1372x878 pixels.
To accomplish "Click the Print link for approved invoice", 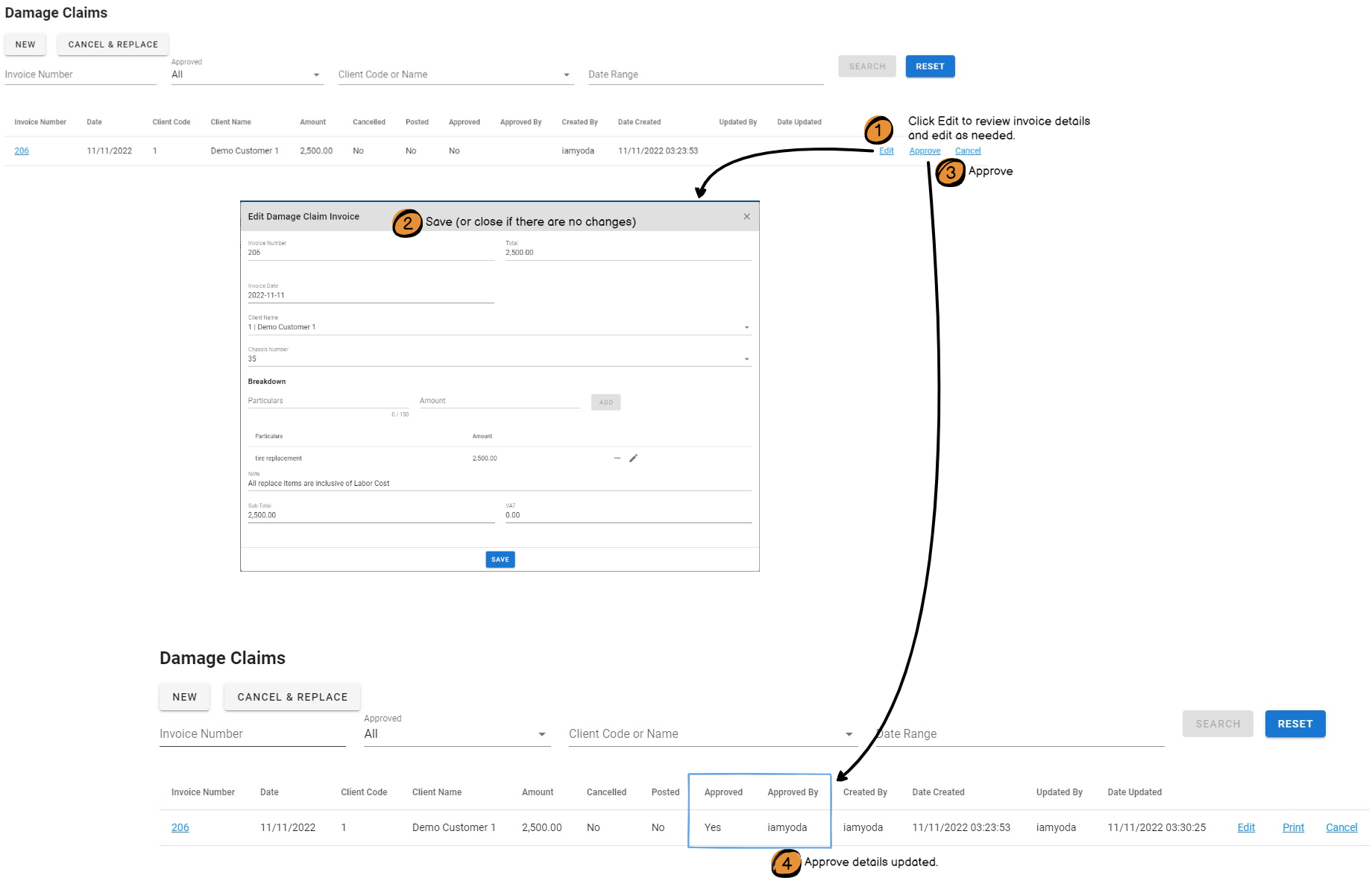I will 1293,827.
